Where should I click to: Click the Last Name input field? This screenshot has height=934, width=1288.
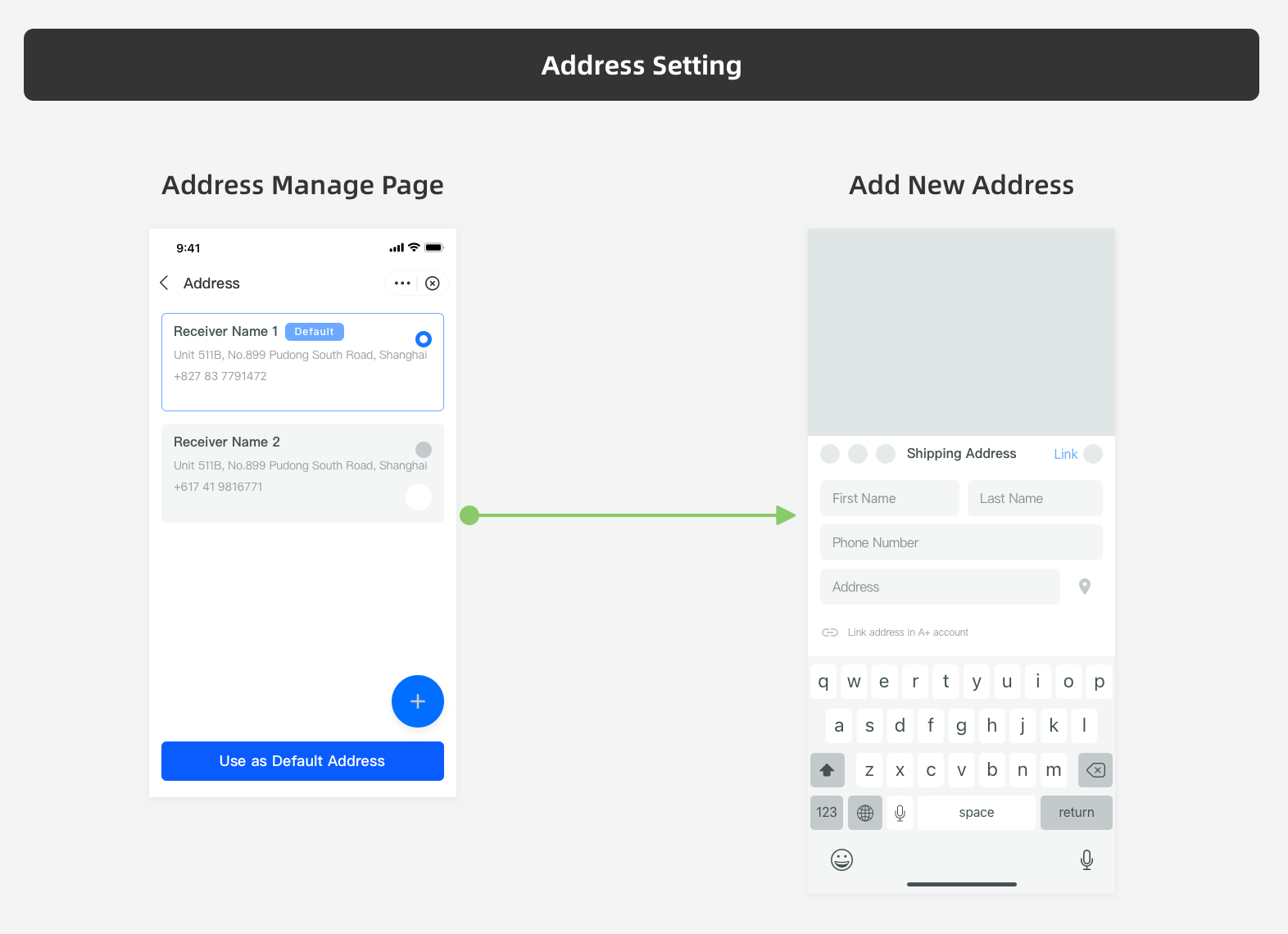click(1035, 498)
